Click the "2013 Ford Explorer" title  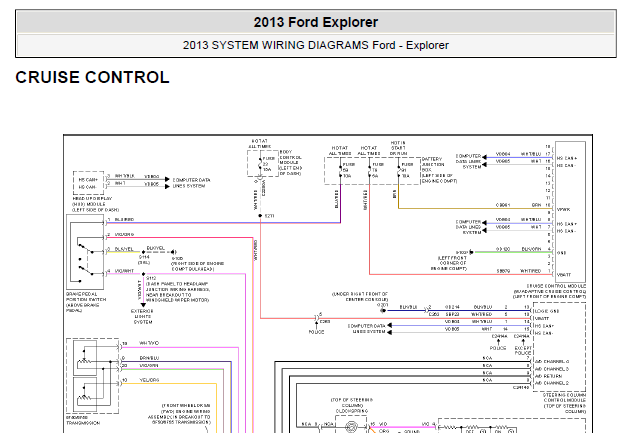[x=315, y=22]
